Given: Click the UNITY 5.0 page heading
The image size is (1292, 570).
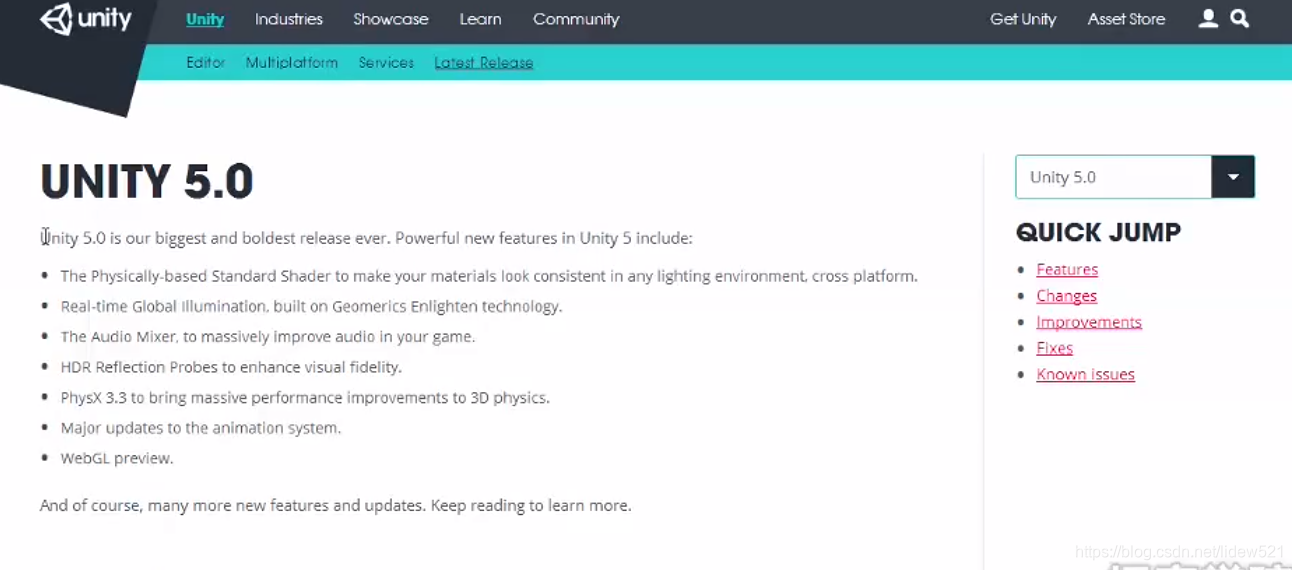Looking at the screenshot, I should (x=147, y=182).
